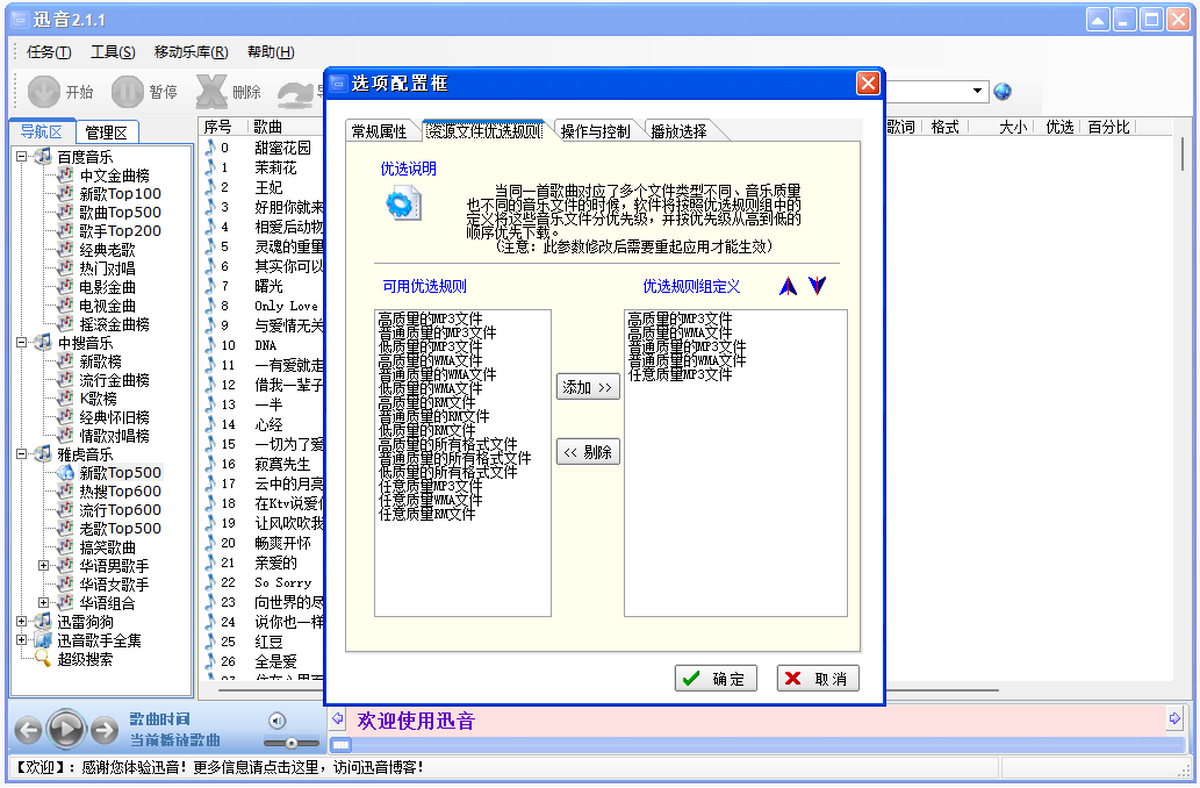This screenshot has width=1200, height=788.
Task: Click the 超级搜索 magnifier icon
Action: (42, 659)
